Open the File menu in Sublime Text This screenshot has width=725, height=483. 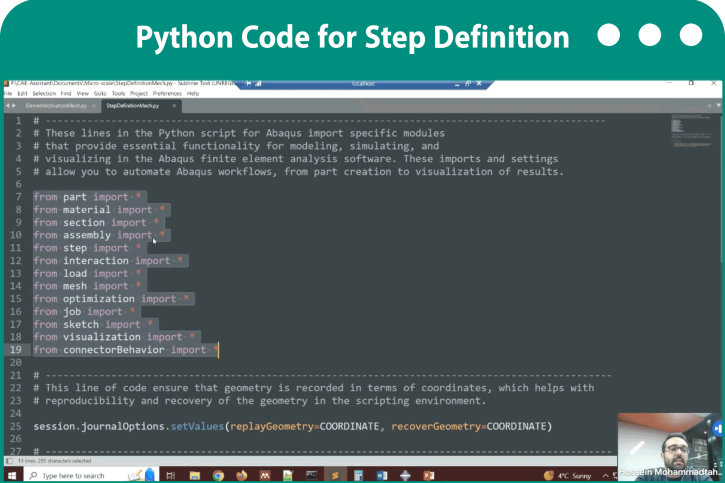click(x=8, y=93)
